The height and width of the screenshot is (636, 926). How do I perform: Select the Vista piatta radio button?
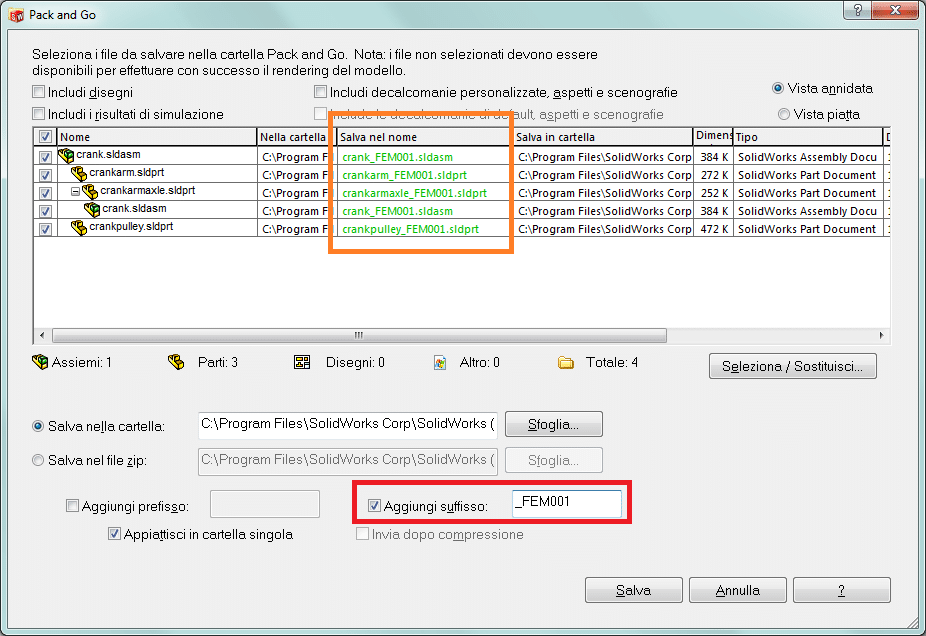[x=783, y=114]
